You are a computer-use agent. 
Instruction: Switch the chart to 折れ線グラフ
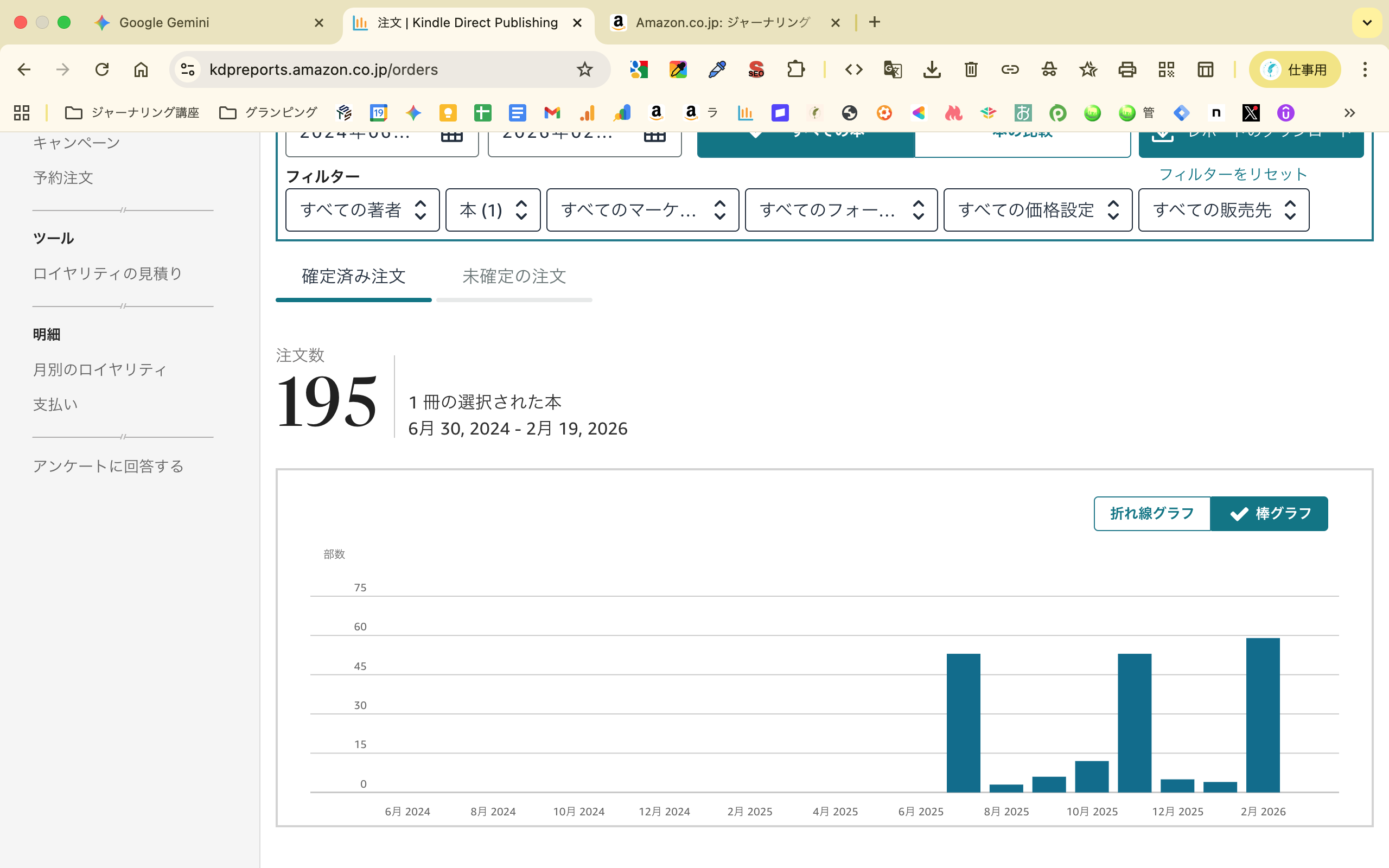coord(1152,514)
